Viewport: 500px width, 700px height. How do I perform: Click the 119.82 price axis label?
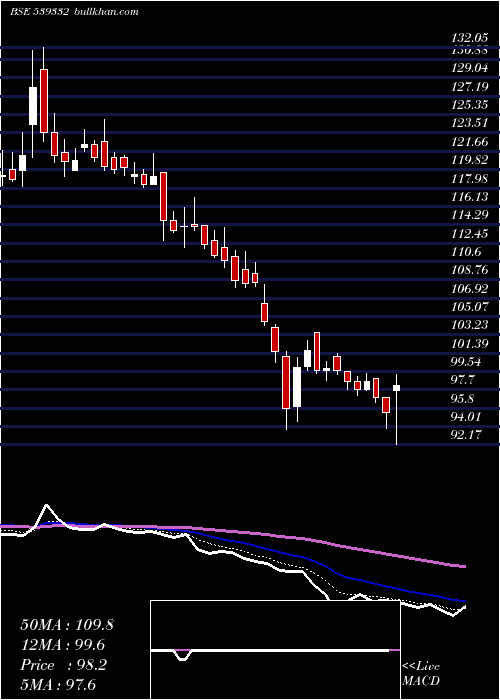pos(469,160)
